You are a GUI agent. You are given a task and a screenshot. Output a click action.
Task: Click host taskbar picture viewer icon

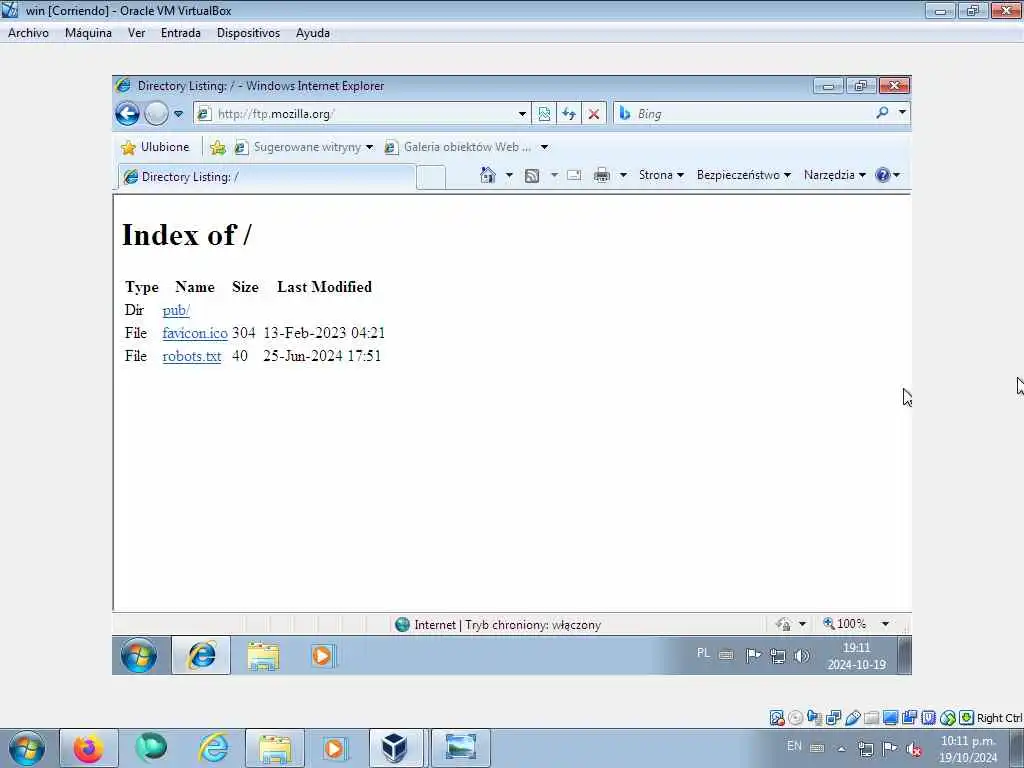460,748
